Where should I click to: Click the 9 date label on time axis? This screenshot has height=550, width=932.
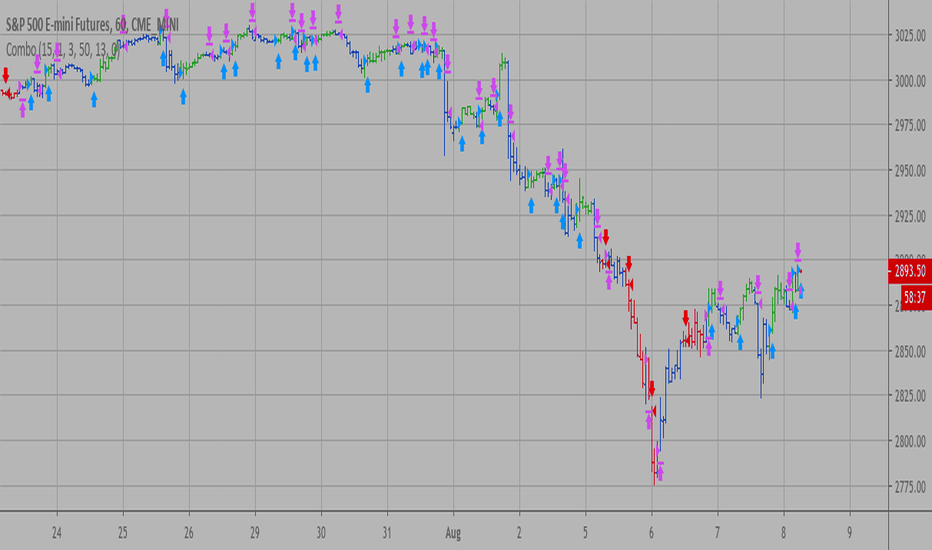point(849,533)
